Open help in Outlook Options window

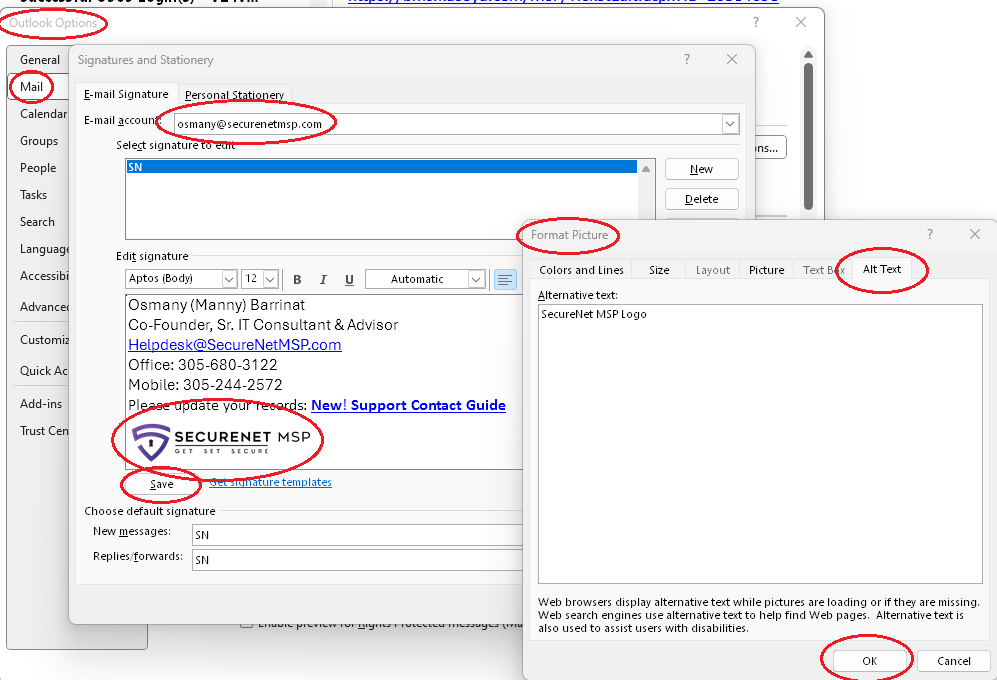coord(755,22)
